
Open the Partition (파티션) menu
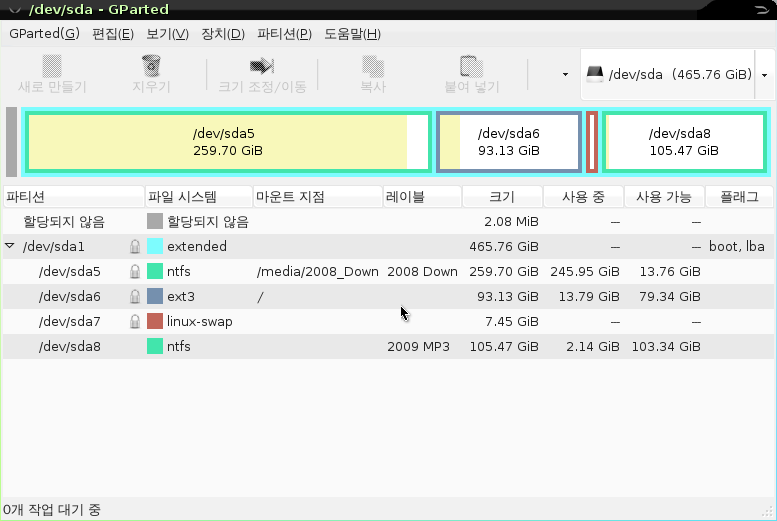click(284, 34)
